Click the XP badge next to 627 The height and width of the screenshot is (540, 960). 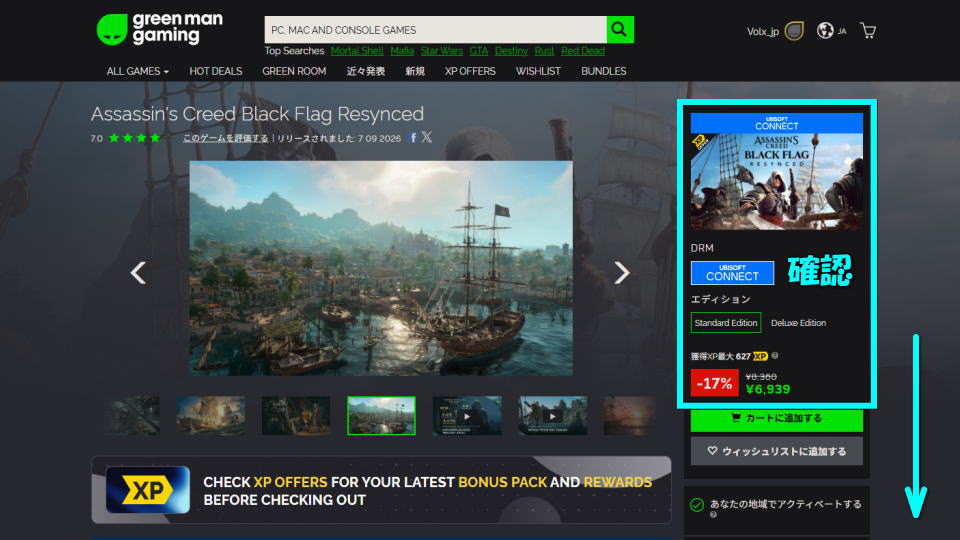point(760,356)
